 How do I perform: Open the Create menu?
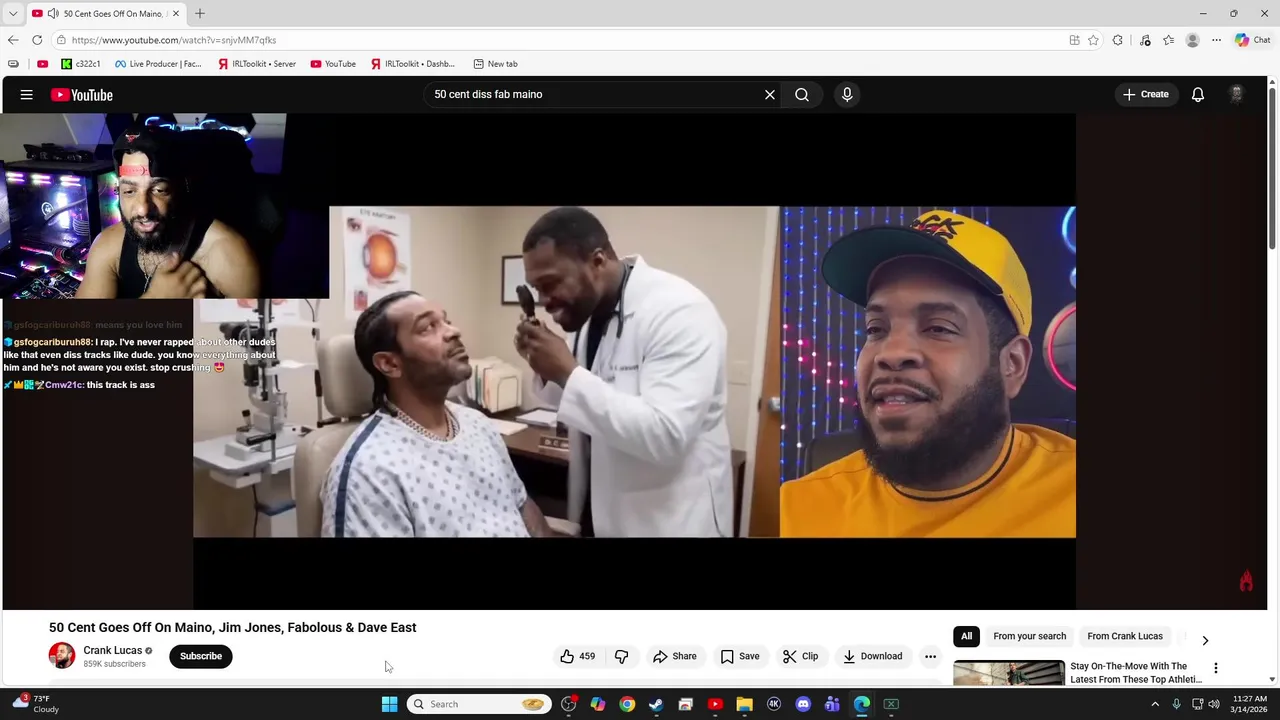[1146, 95]
